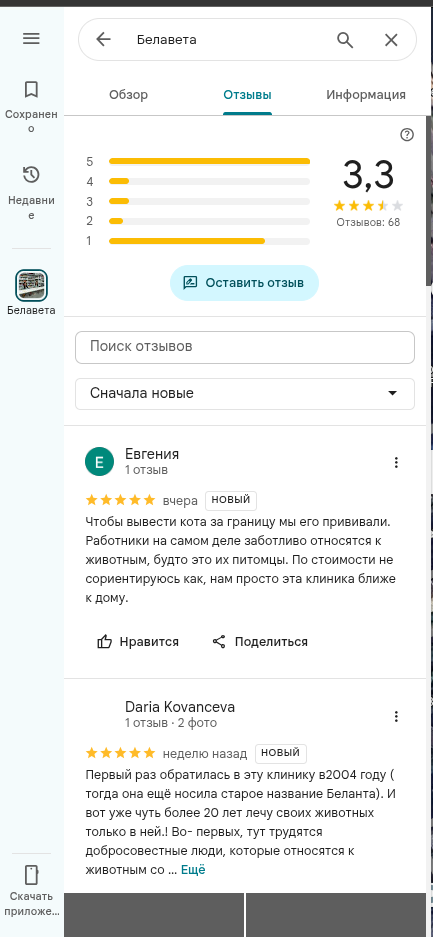Viewport: 433px width, 937px height.
Task: Focus the Поиск отзывов search field
Action: (245, 347)
